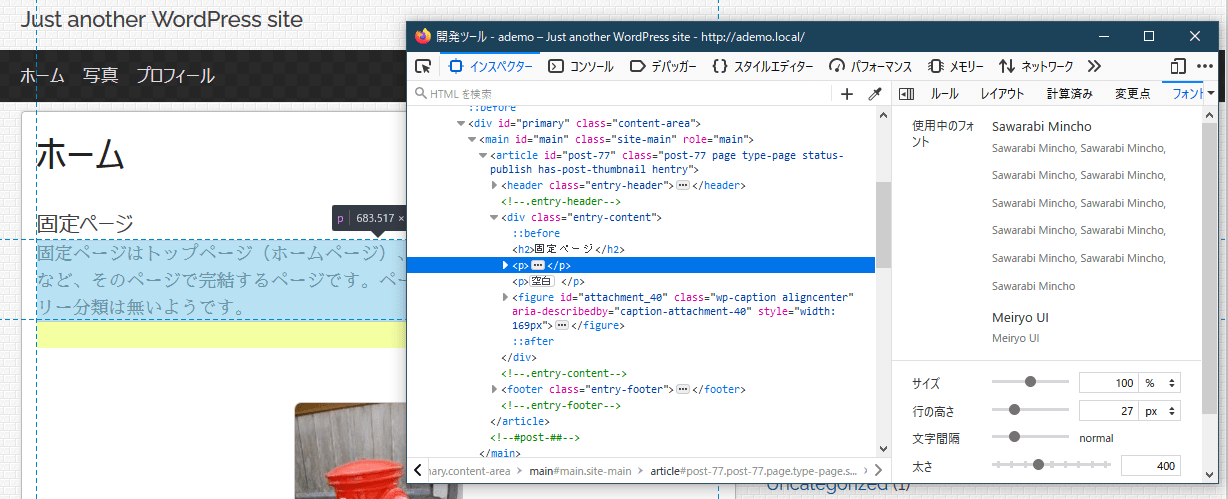Viewport: 1228px width, 499px height.
Task: Click the Sawarabi Mincho font name
Action: click(1042, 127)
